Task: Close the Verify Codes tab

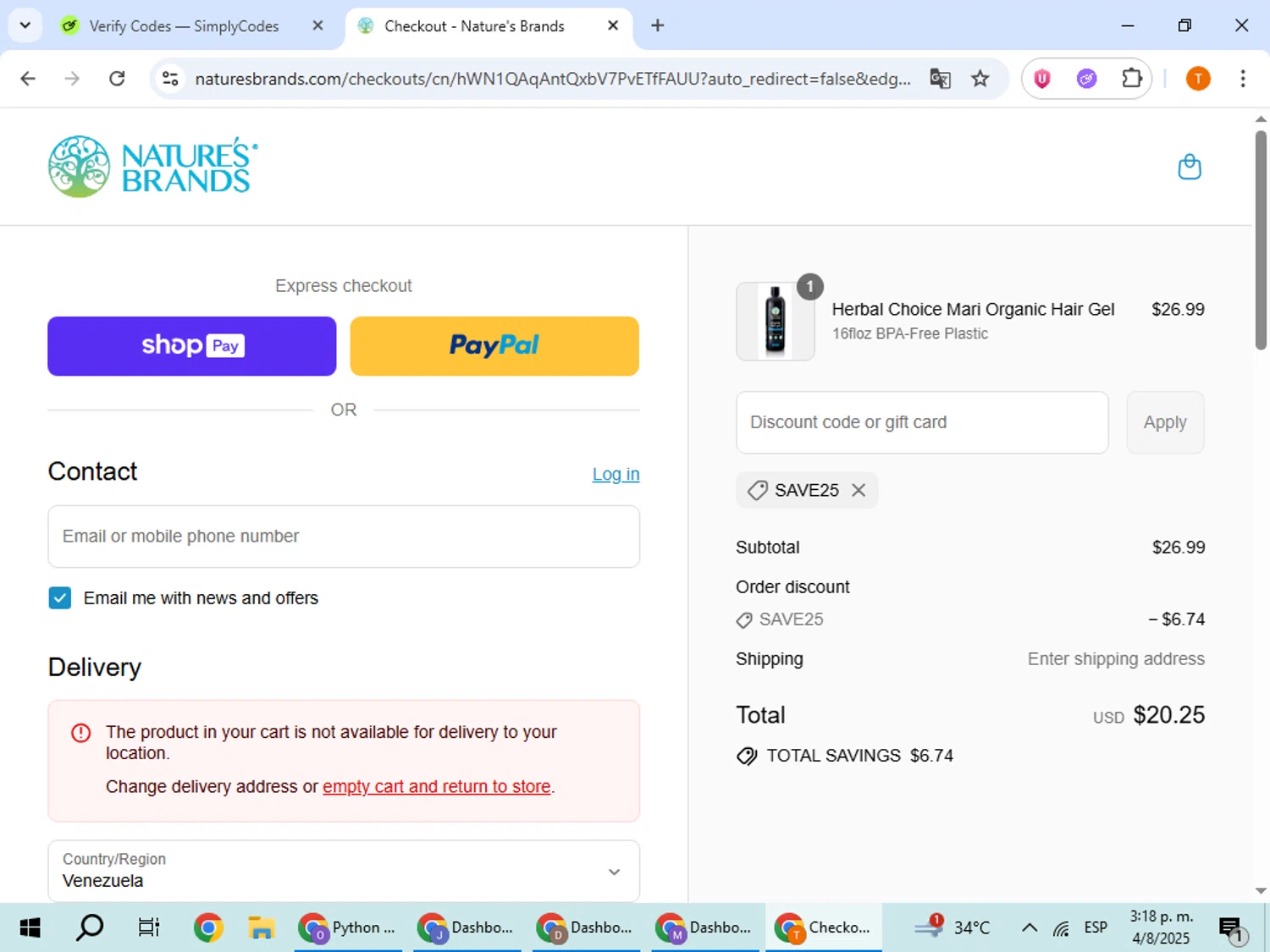Action: [317, 25]
